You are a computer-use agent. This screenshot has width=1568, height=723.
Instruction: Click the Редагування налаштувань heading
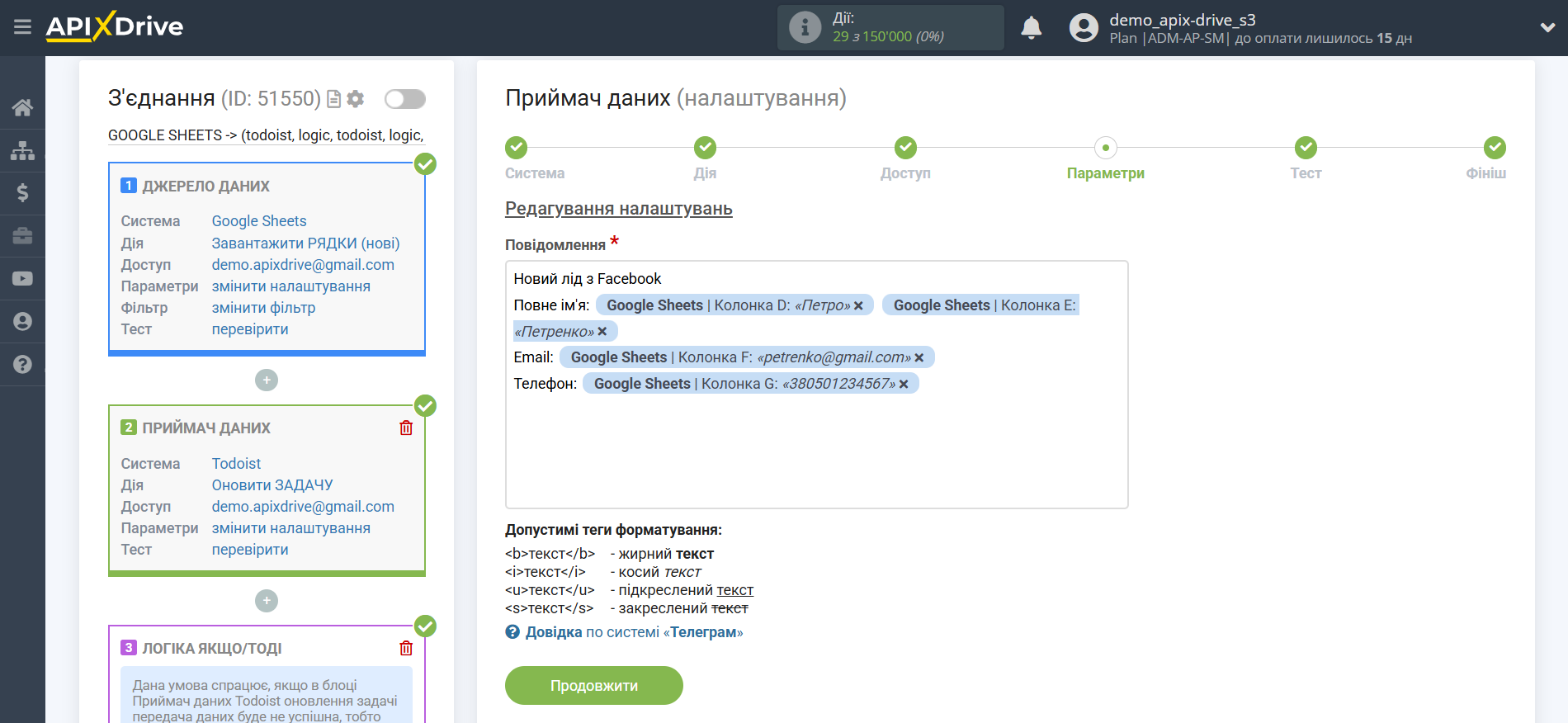[x=619, y=209]
